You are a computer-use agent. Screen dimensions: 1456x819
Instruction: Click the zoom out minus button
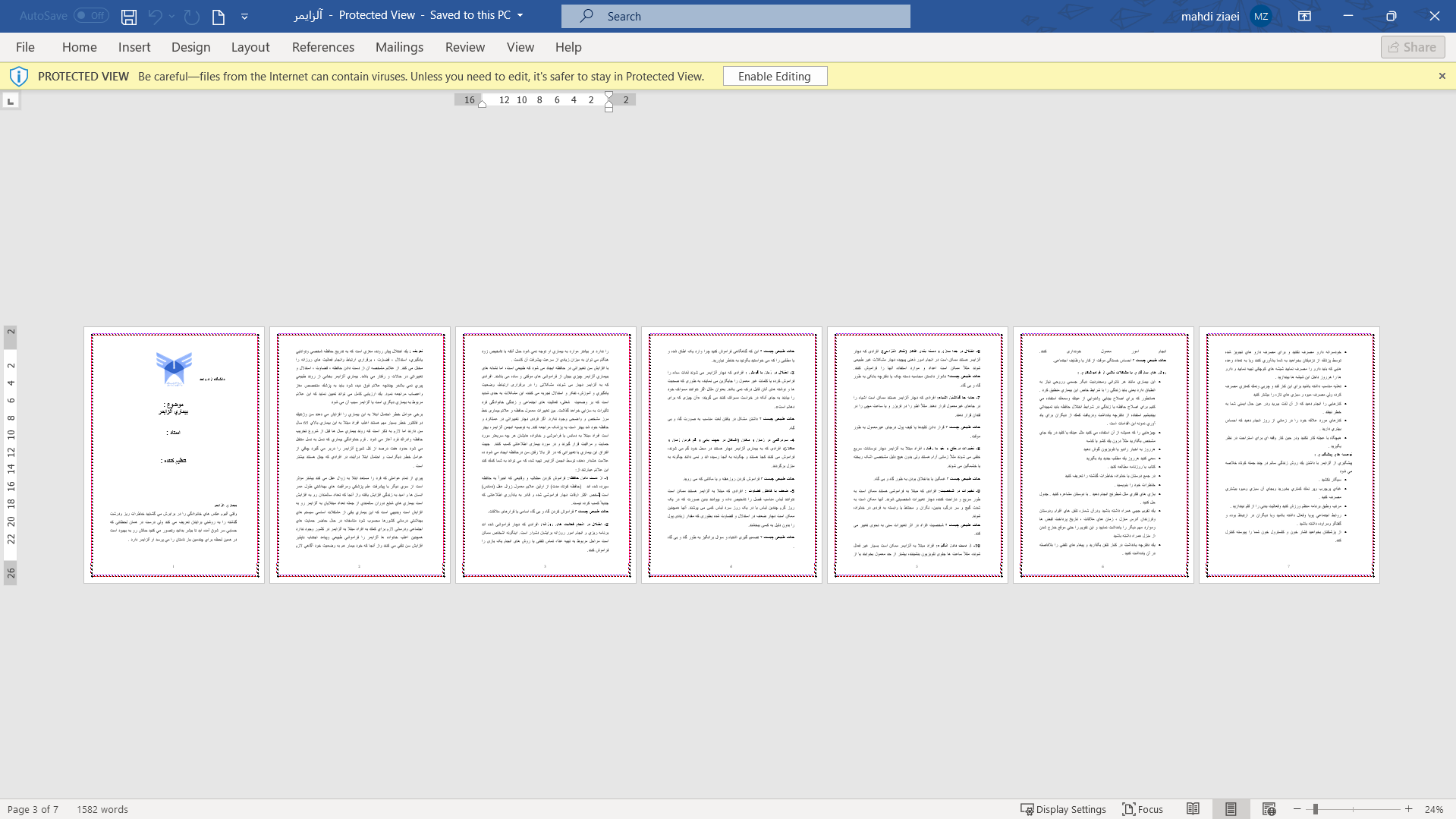1297,809
